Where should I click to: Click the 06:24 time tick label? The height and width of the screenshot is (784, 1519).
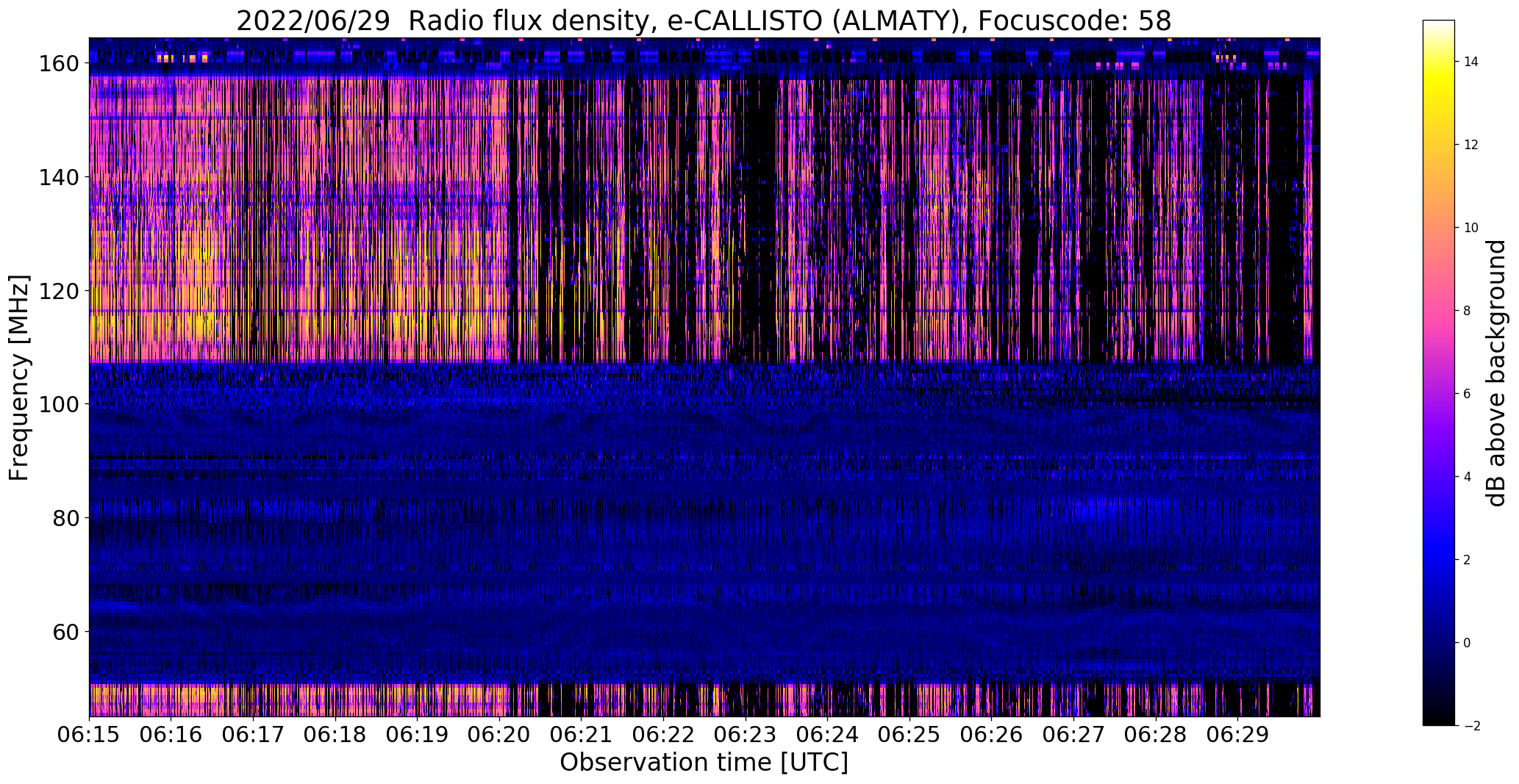click(x=828, y=734)
